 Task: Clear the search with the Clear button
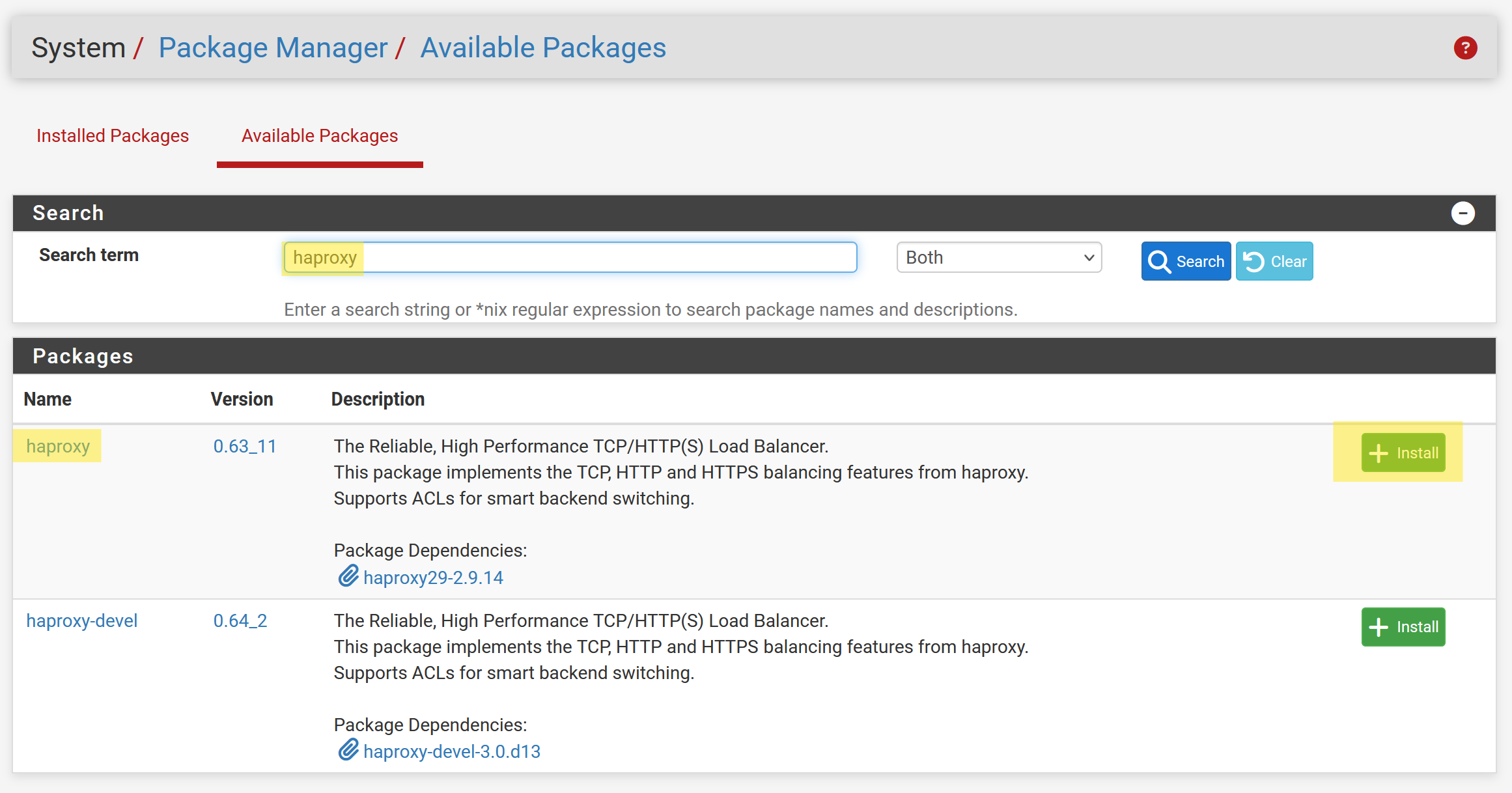(1274, 261)
